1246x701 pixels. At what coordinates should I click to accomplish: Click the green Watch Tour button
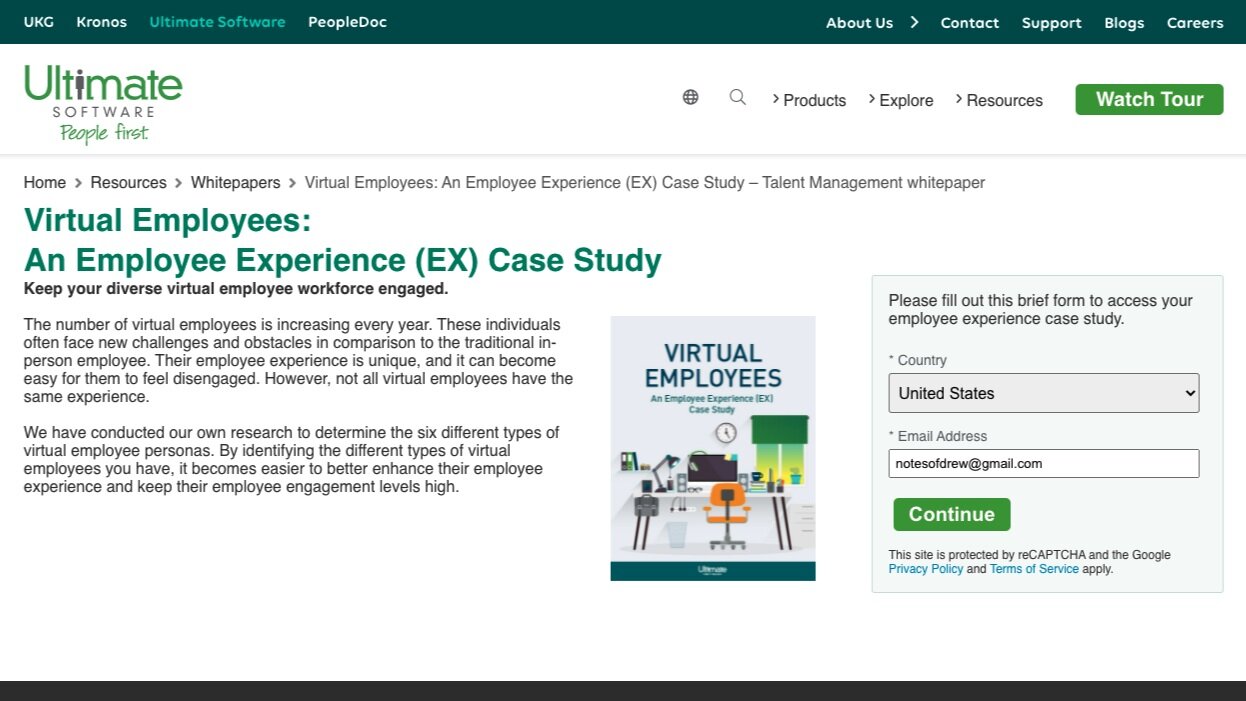coord(1149,99)
